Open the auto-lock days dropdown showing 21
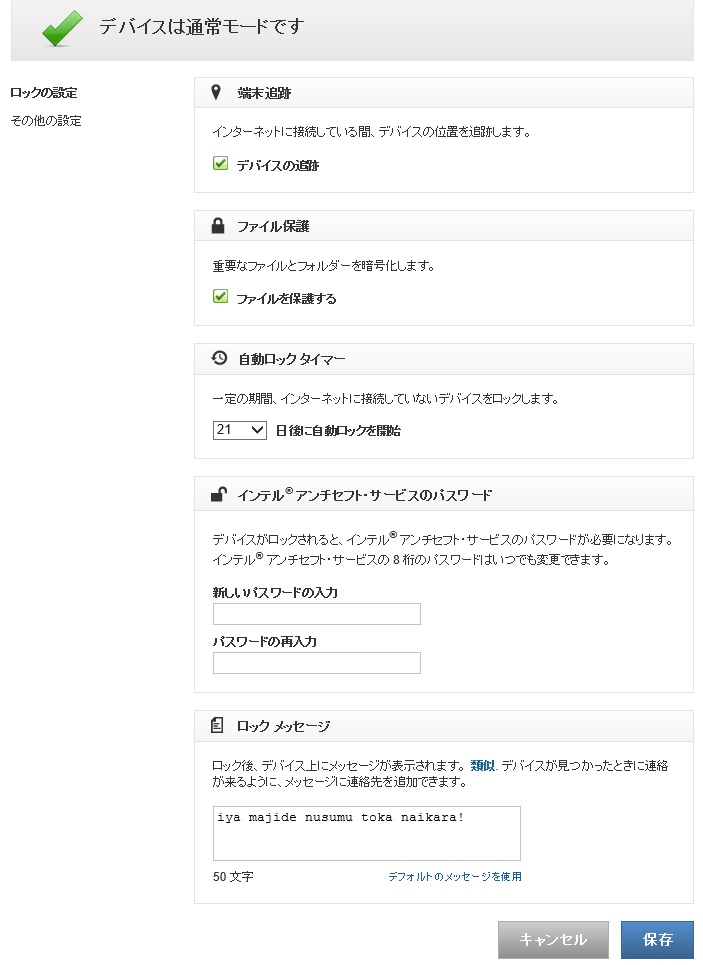The width and height of the screenshot is (703, 965). pos(239,430)
